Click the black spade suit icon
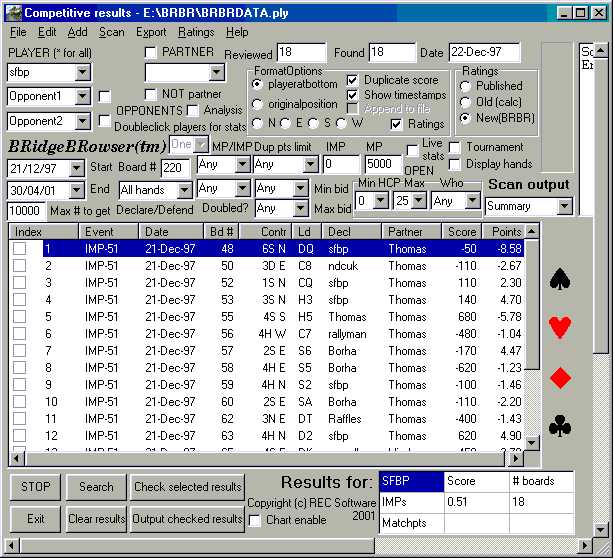The height and width of the screenshot is (559, 614). 560,280
